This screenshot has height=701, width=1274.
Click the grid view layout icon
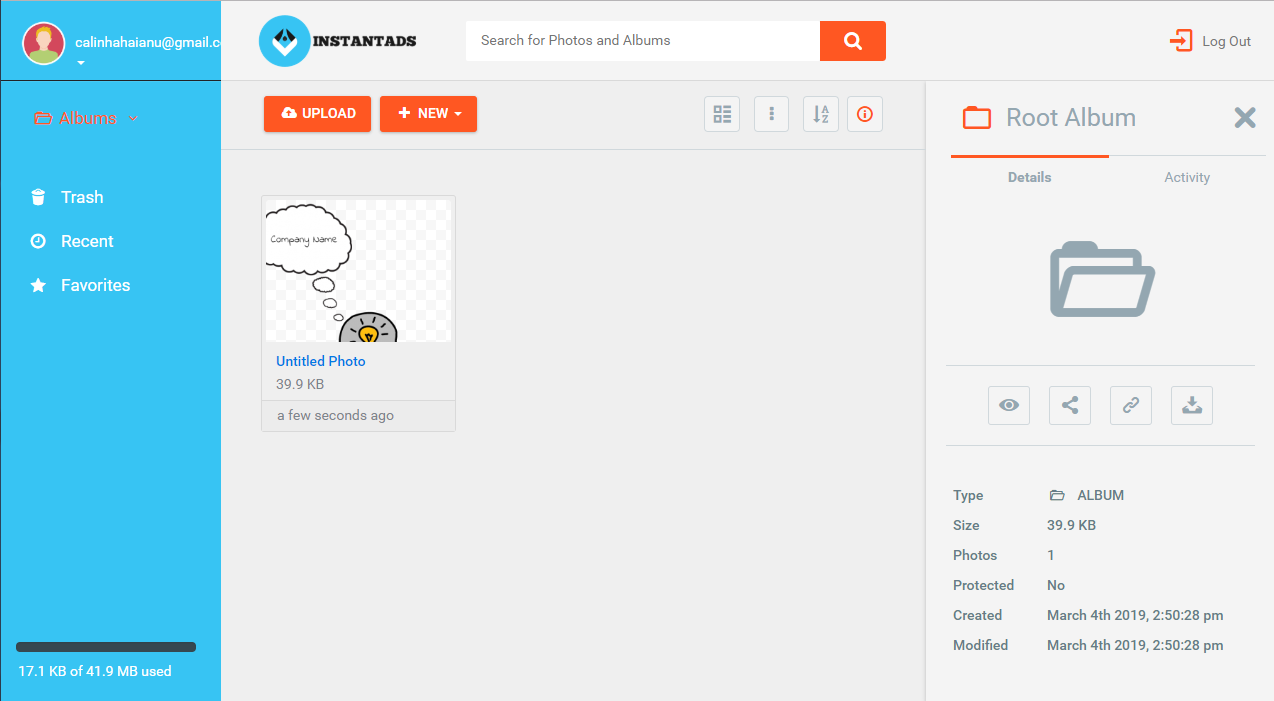tap(722, 114)
